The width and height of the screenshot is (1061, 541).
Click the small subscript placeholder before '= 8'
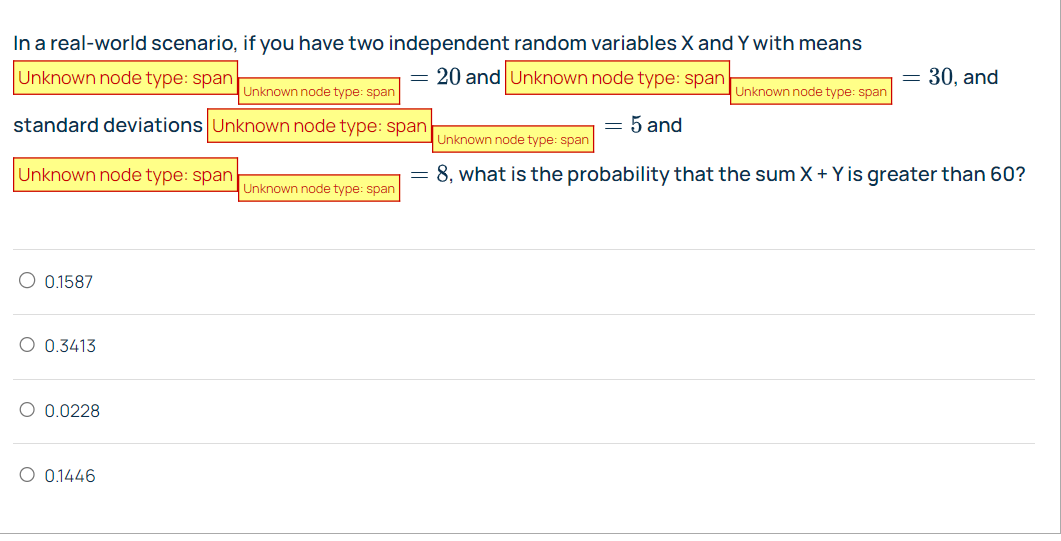pyautogui.click(x=319, y=189)
